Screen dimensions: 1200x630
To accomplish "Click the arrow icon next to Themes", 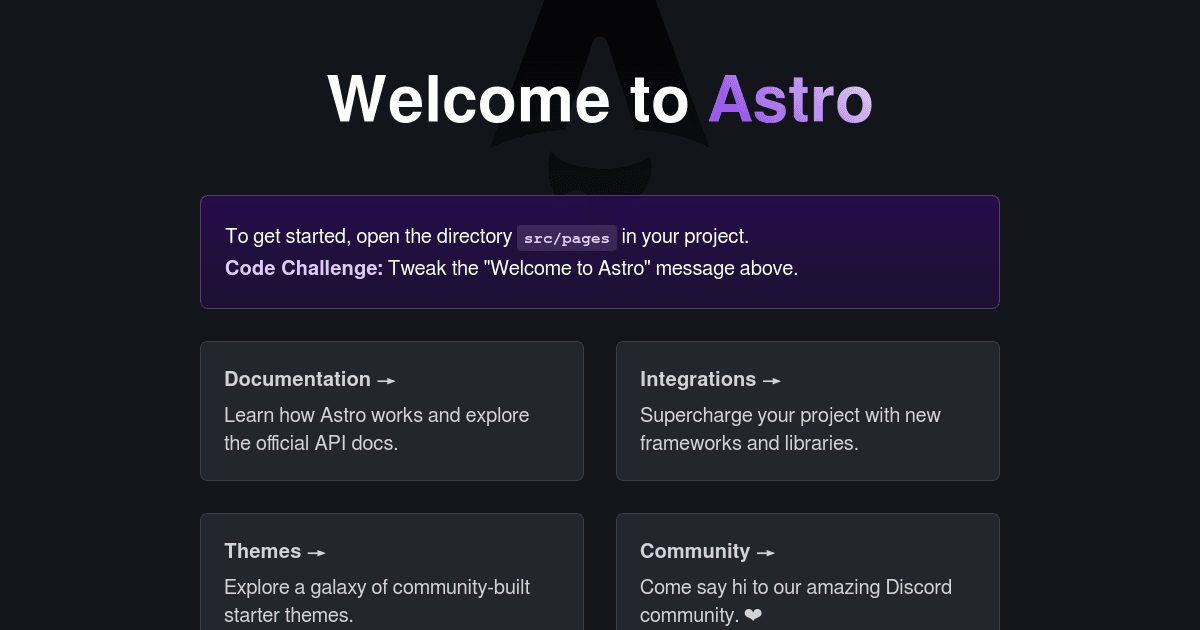I will (316, 552).
